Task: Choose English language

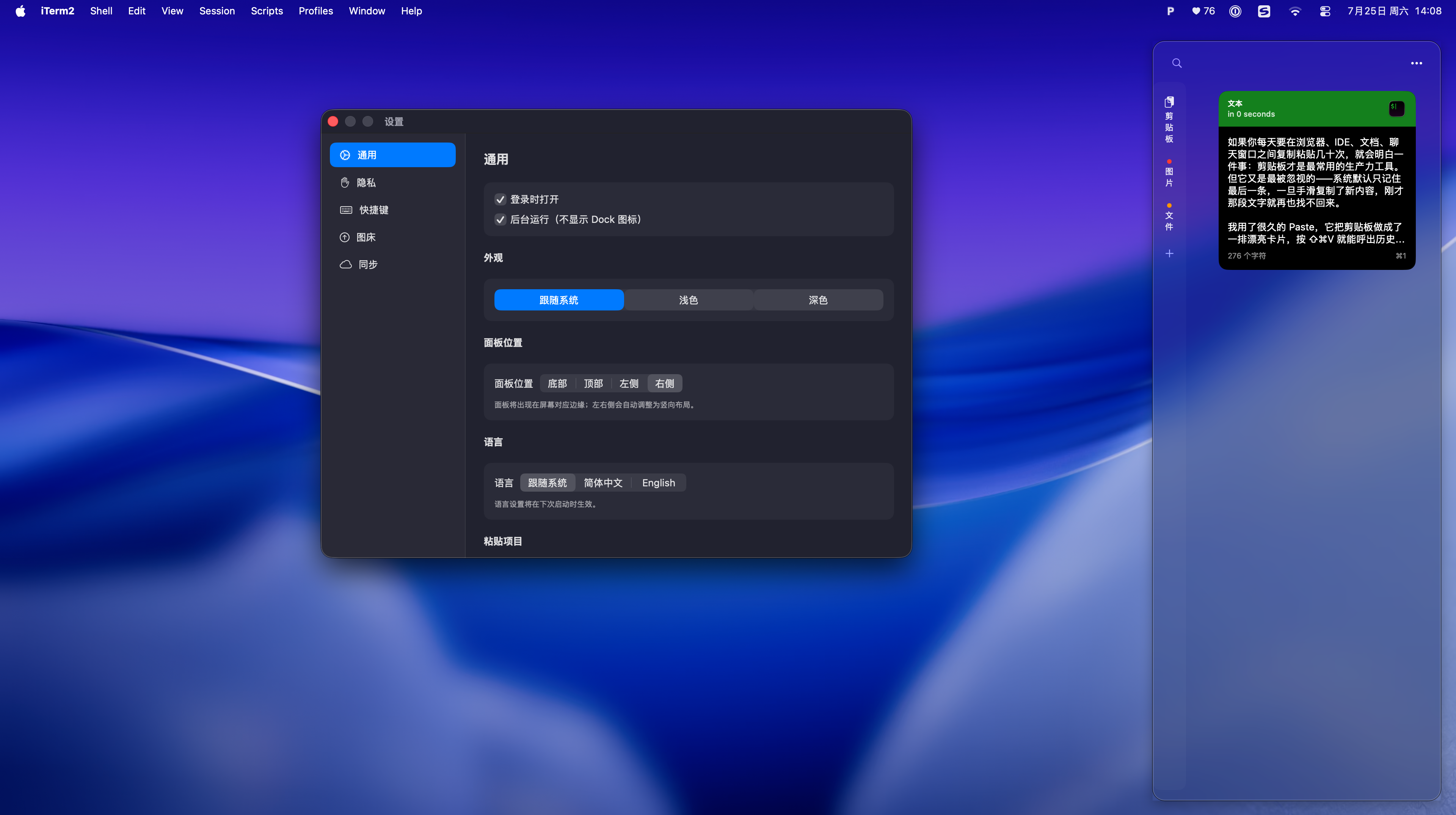Action: [659, 483]
